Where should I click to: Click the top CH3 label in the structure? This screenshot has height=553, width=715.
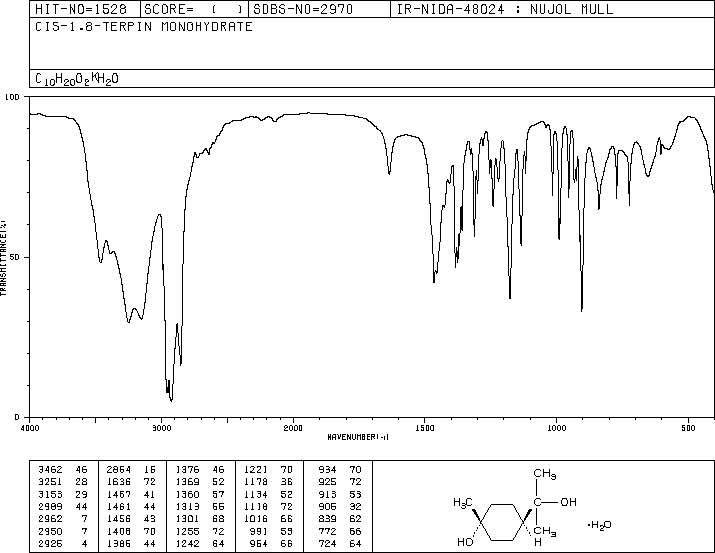pos(544,474)
